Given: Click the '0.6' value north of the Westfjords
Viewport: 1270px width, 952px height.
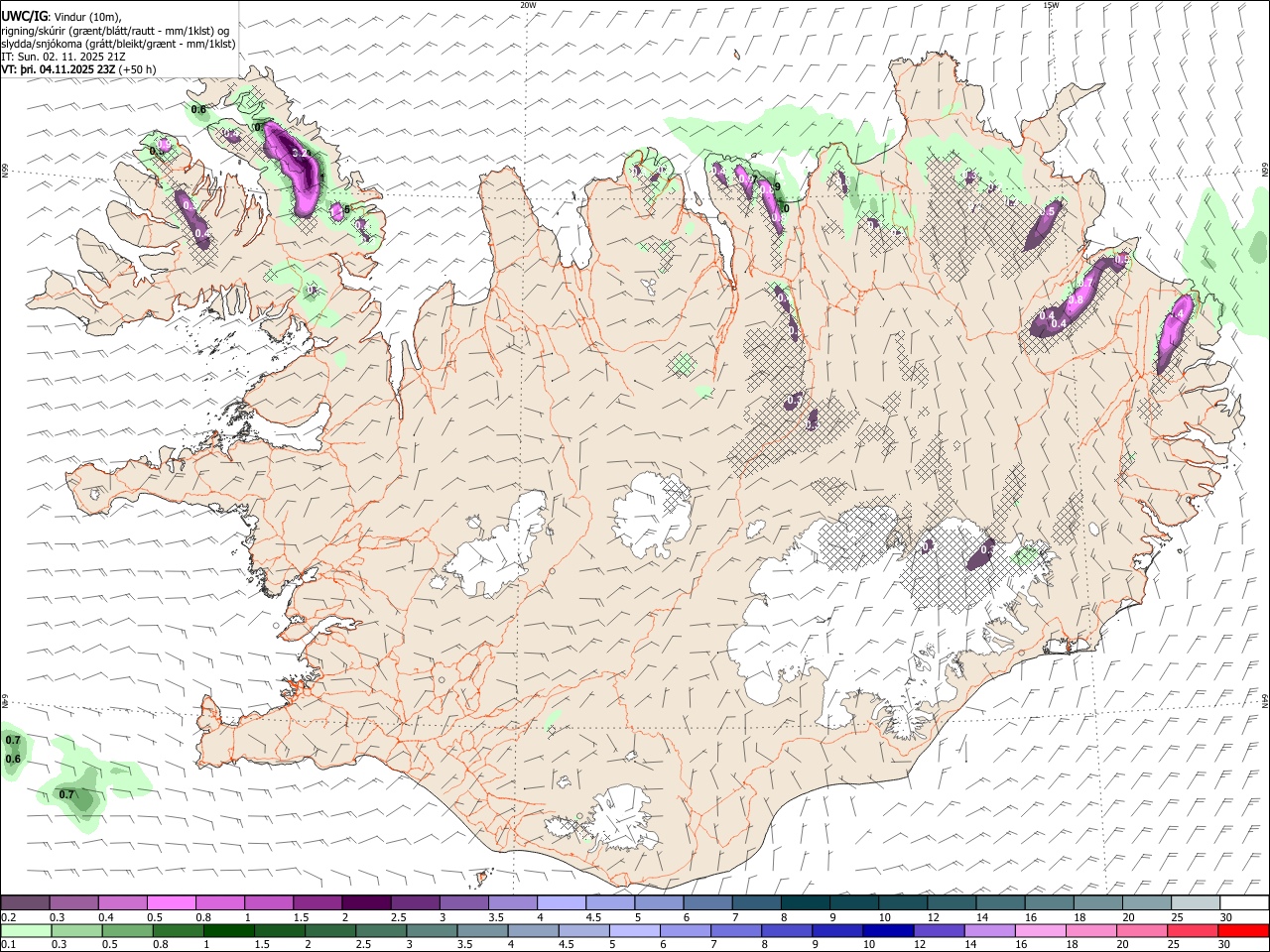Looking at the screenshot, I should (x=197, y=110).
